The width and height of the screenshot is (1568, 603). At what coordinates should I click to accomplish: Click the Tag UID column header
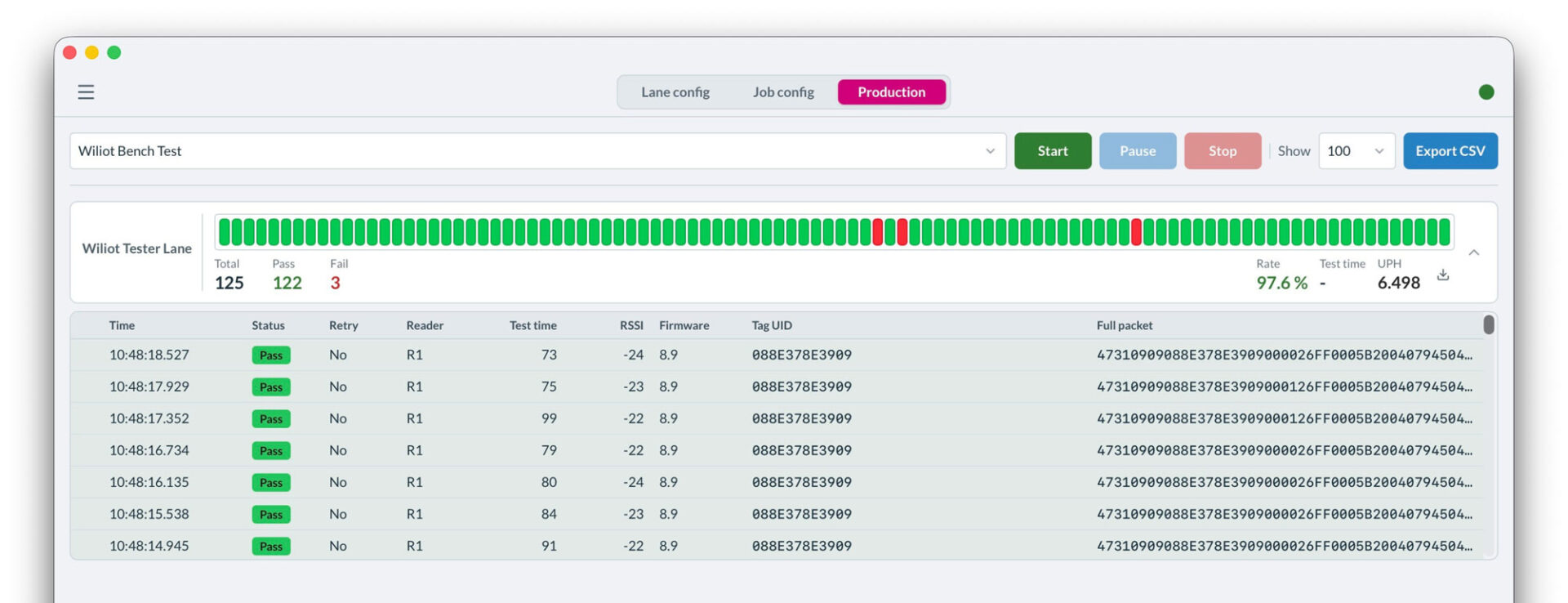coord(772,325)
